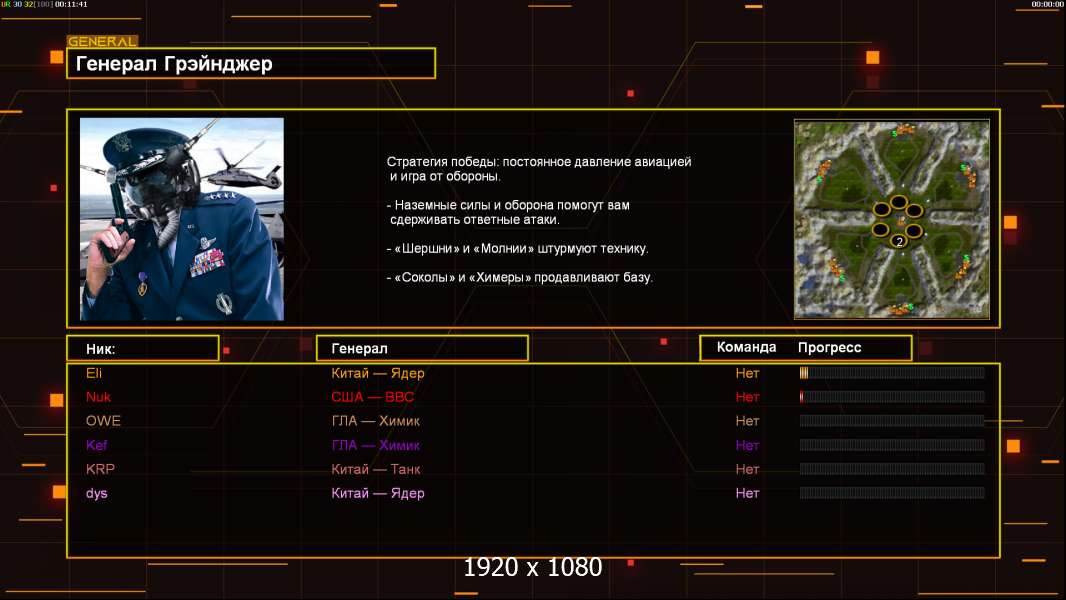Click Nuk's loading progress bar
This screenshot has width=1066, height=600.
892,397
